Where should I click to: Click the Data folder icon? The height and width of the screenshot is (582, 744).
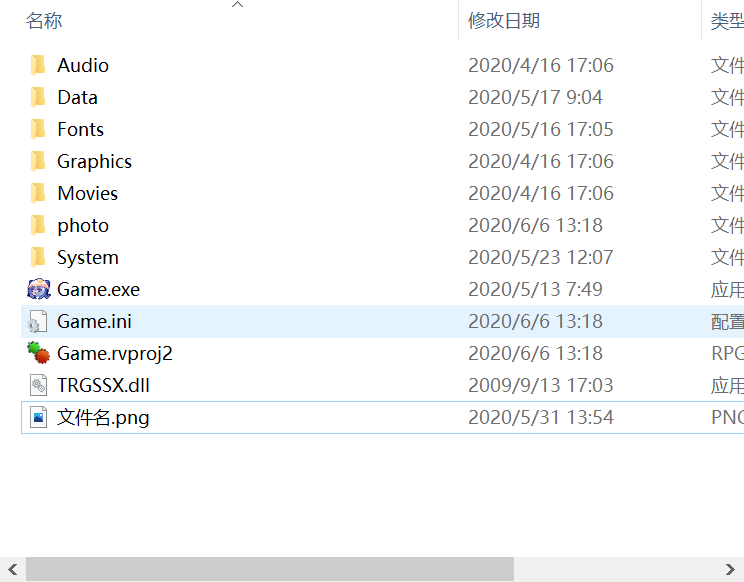tap(38, 97)
